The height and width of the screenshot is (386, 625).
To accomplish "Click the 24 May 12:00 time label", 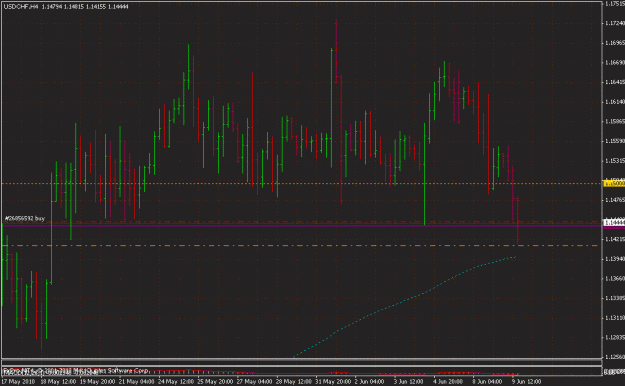I will click(x=176, y=382).
